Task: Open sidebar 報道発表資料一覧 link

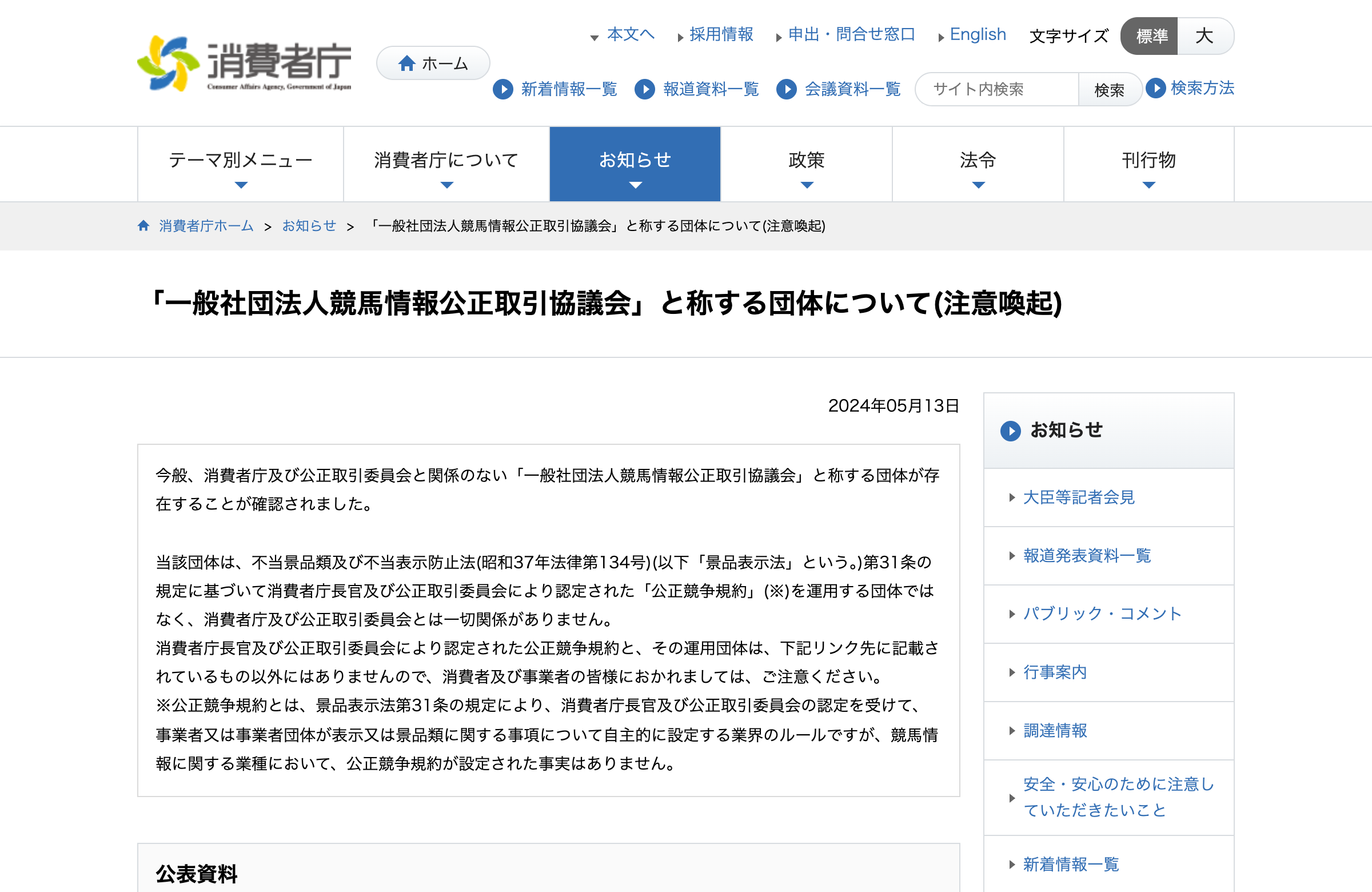Action: [1087, 556]
